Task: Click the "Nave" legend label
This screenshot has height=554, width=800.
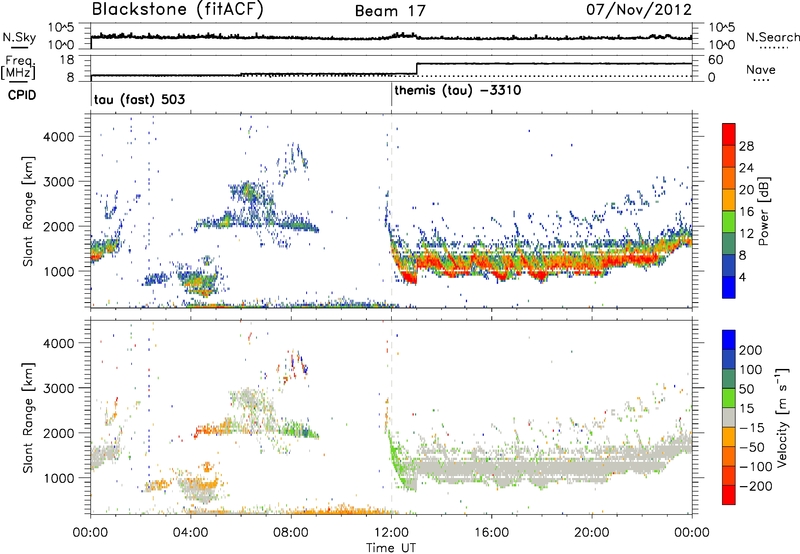Action: pos(761,69)
